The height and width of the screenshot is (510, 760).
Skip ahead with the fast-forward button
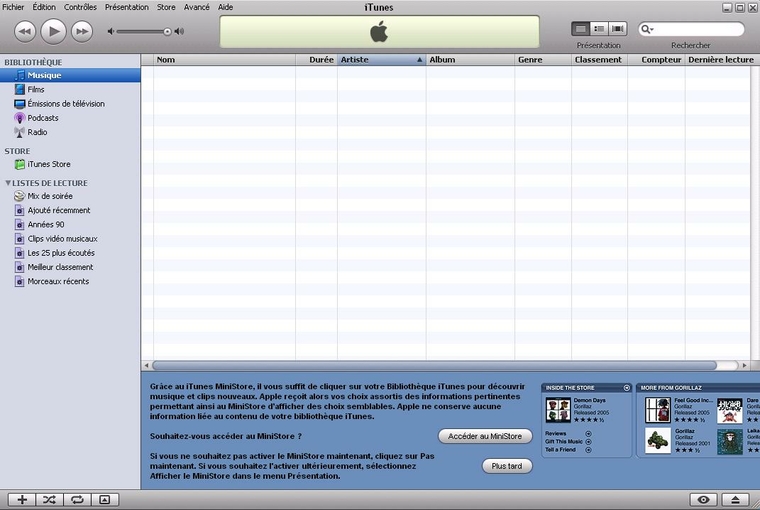click(82, 32)
